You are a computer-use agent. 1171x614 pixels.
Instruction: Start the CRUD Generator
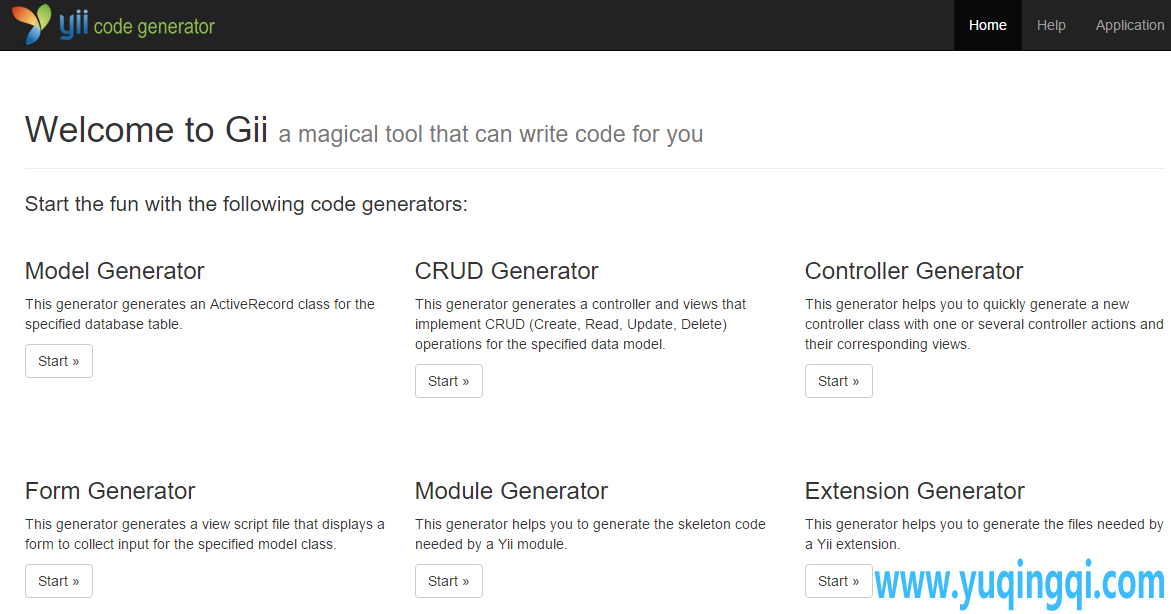[448, 381]
